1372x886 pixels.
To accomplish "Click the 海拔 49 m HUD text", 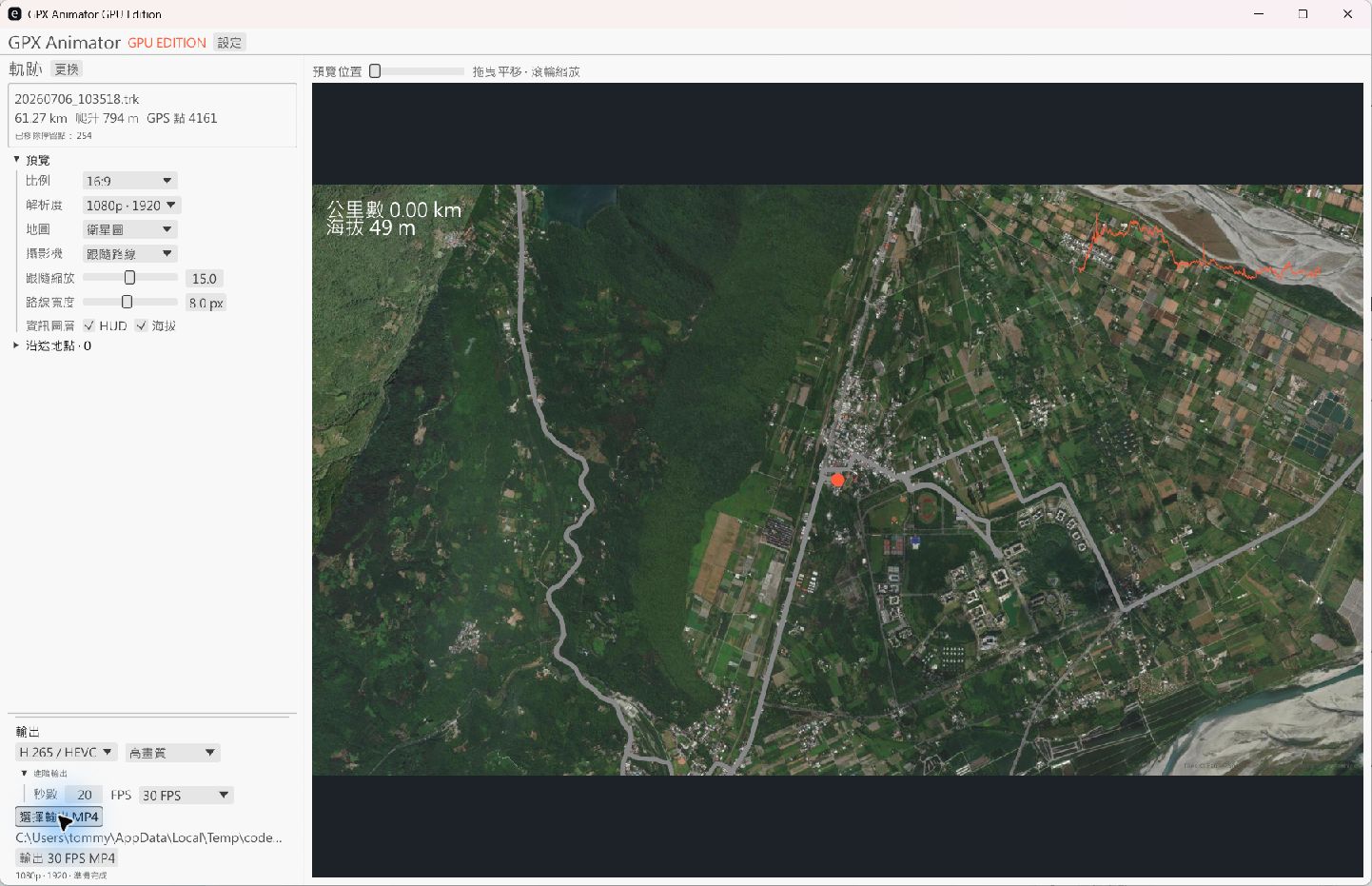I will point(371,228).
